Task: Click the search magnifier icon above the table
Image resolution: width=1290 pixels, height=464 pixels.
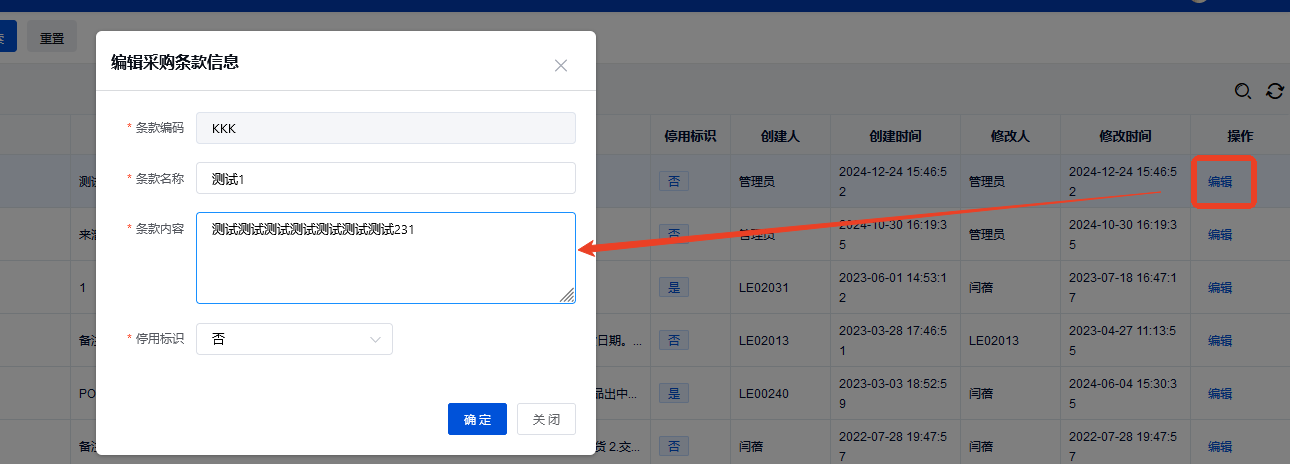Action: 1243,91
